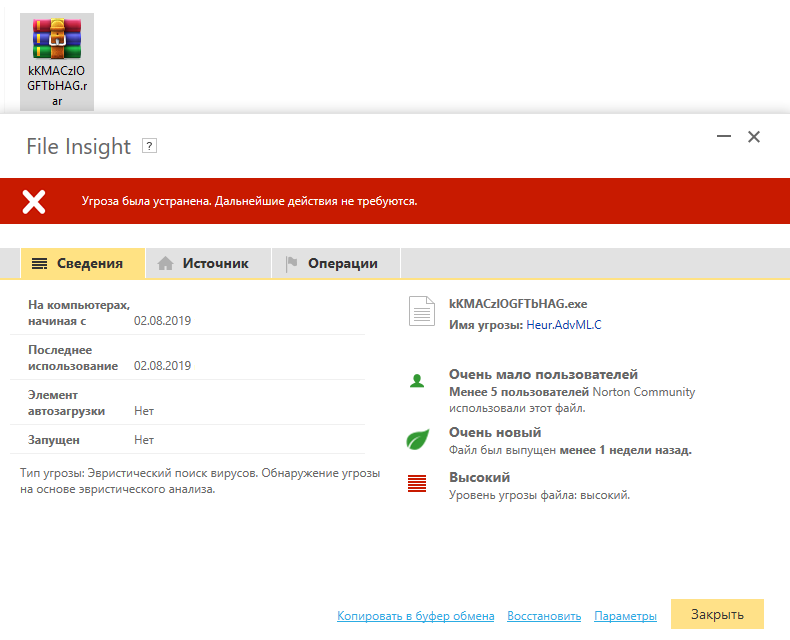Click the Восстановить link
The width and height of the screenshot is (790, 640).
pyautogui.click(x=544, y=616)
